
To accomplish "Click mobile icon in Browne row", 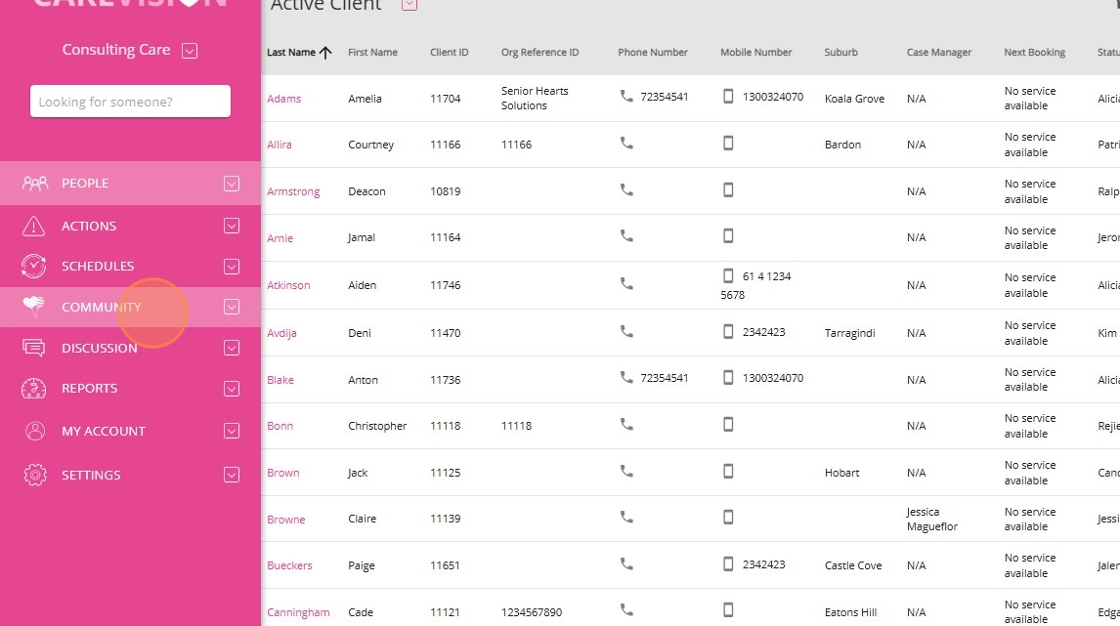I will pyautogui.click(x=728, y=517).
